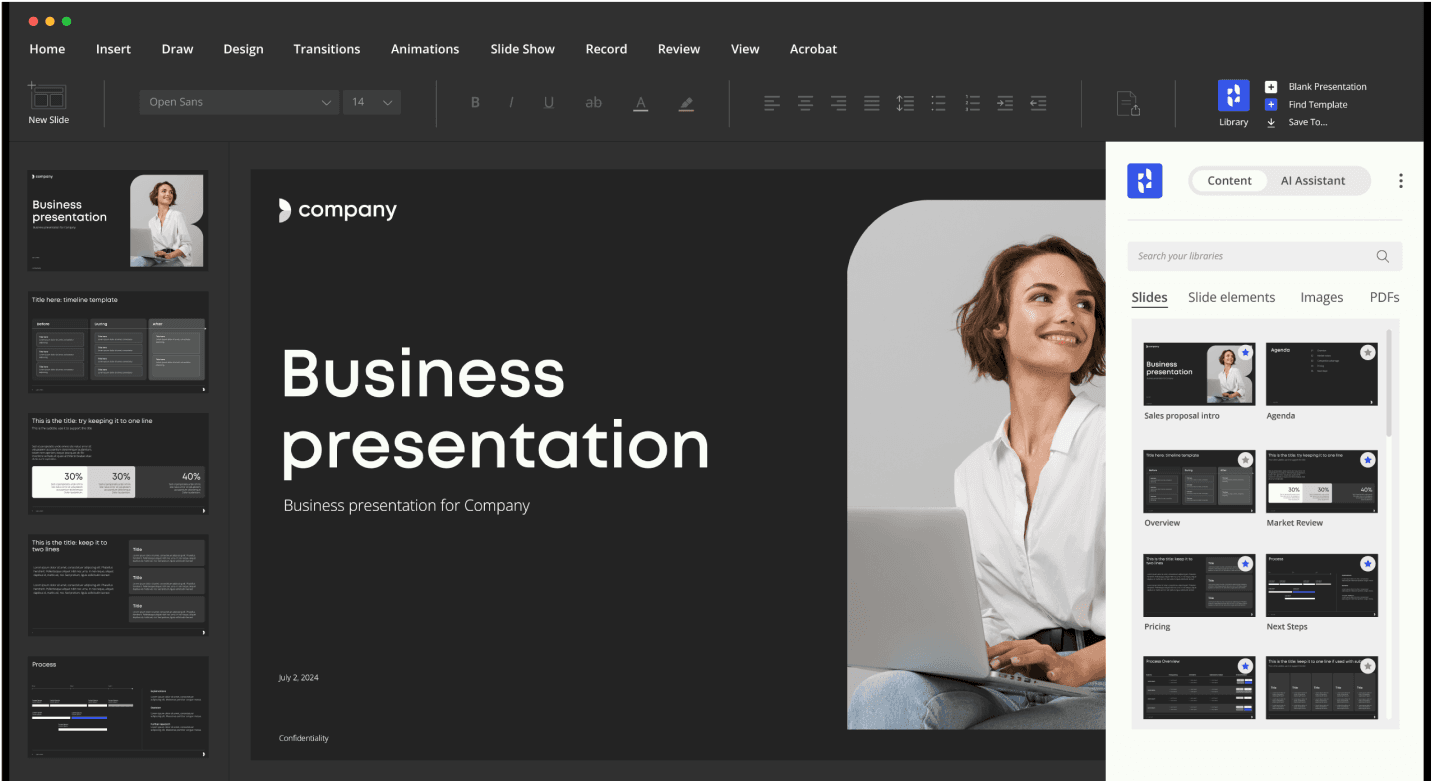The width and height of the screenshot is (1431, 781).
Task: Center align text using the toolbar icon
Action: [805, 103]
